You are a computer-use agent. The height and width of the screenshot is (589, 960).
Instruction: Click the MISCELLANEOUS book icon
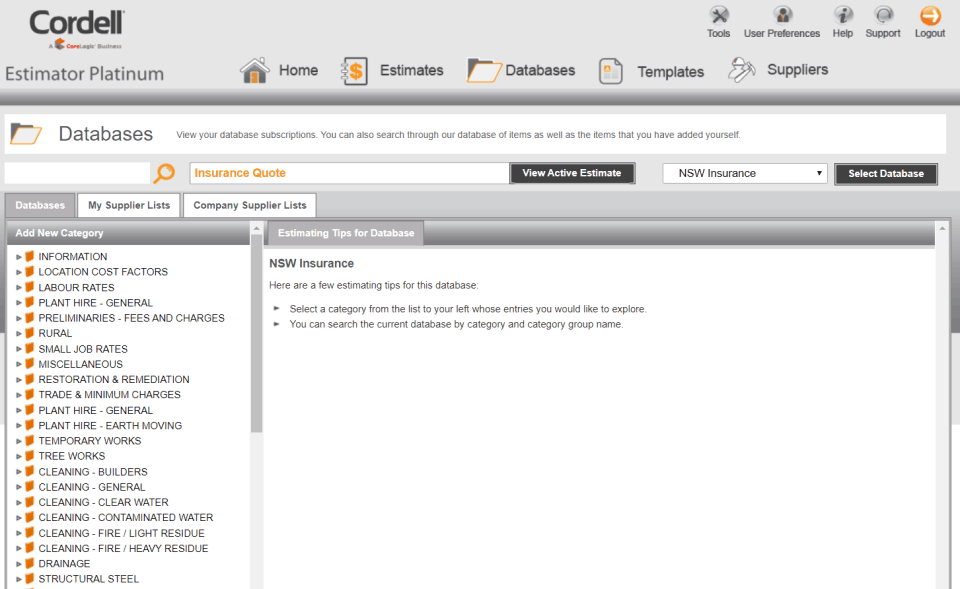tap(29, 364)
